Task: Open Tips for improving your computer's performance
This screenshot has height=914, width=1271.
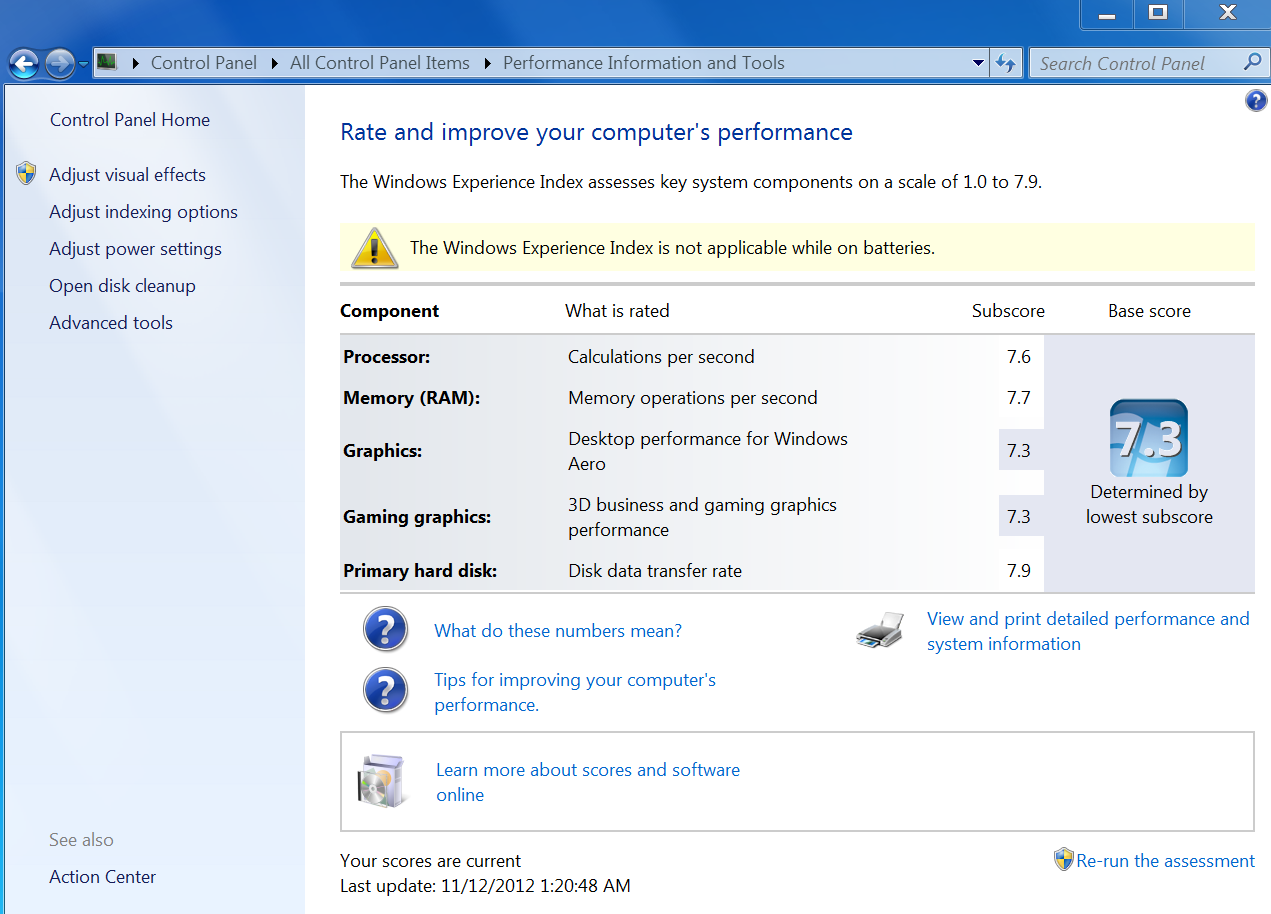Action: (575, 692)
